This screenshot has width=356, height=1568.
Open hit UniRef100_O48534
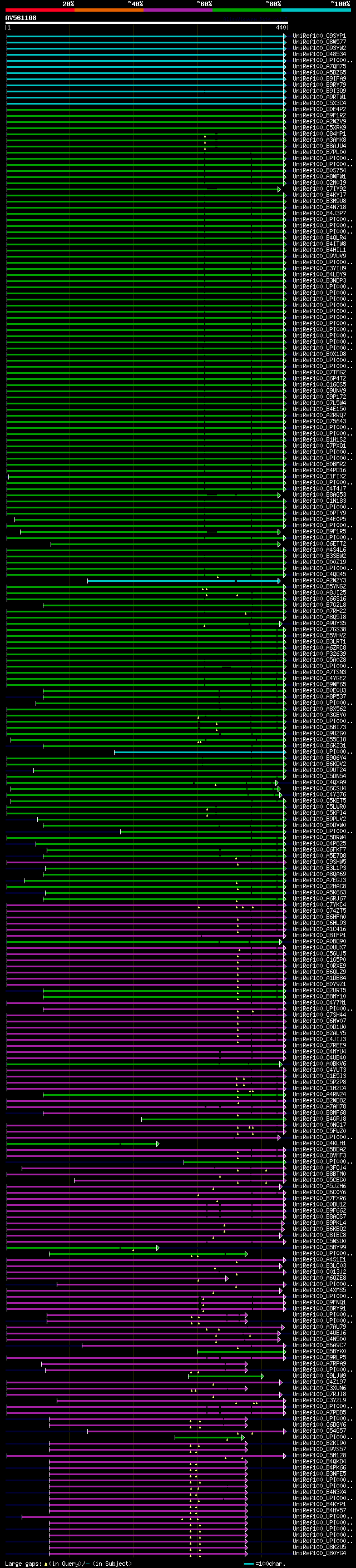tap(319, 54)
